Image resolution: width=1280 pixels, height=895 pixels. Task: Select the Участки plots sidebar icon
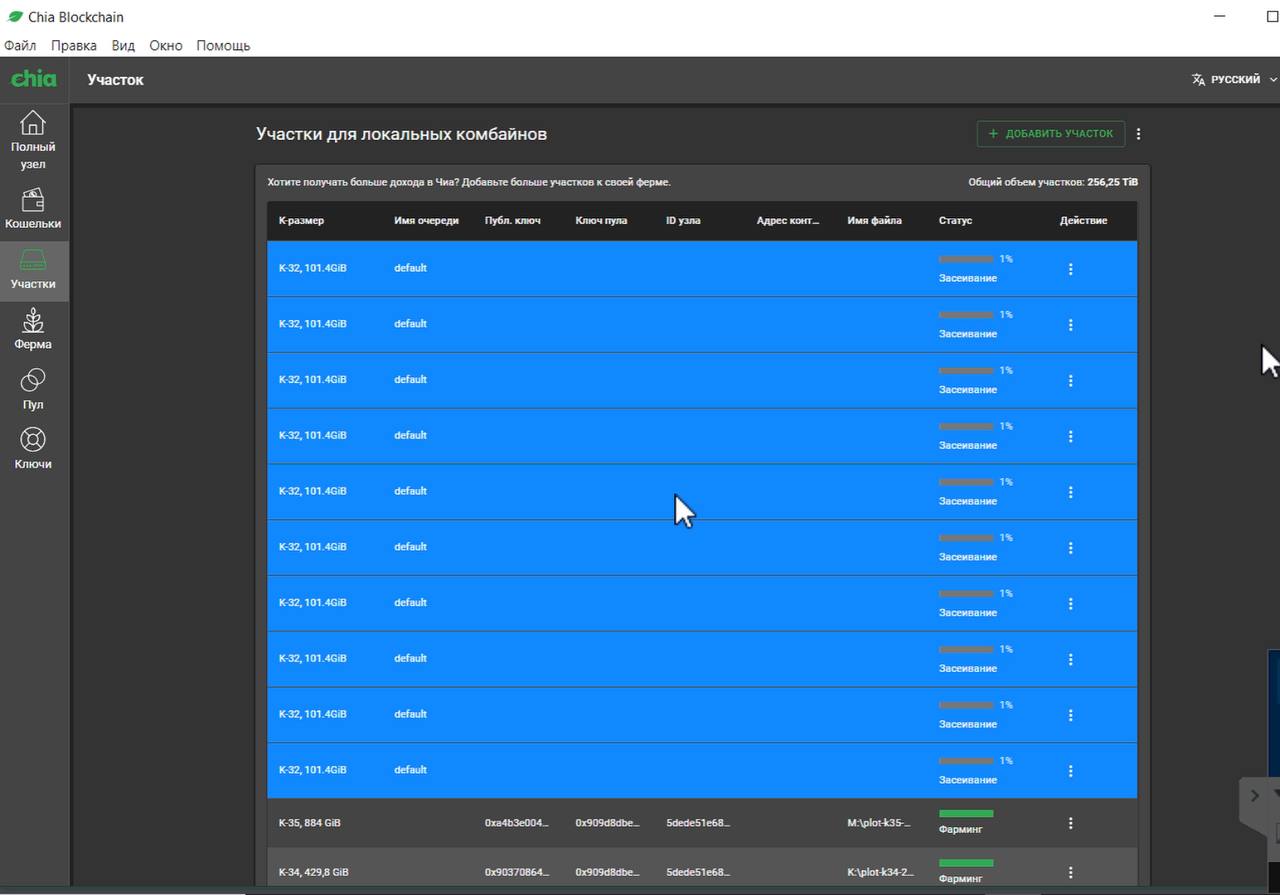point(34,270)
